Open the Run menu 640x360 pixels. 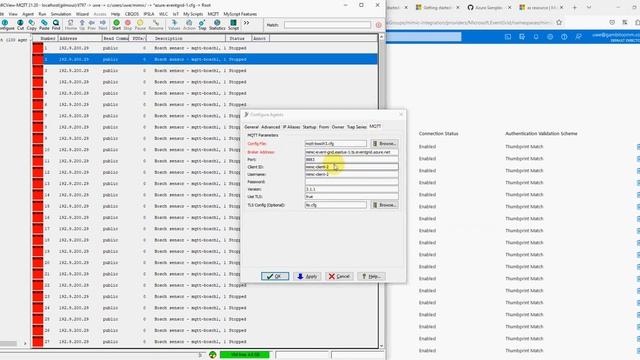click(x=42, y=14)
